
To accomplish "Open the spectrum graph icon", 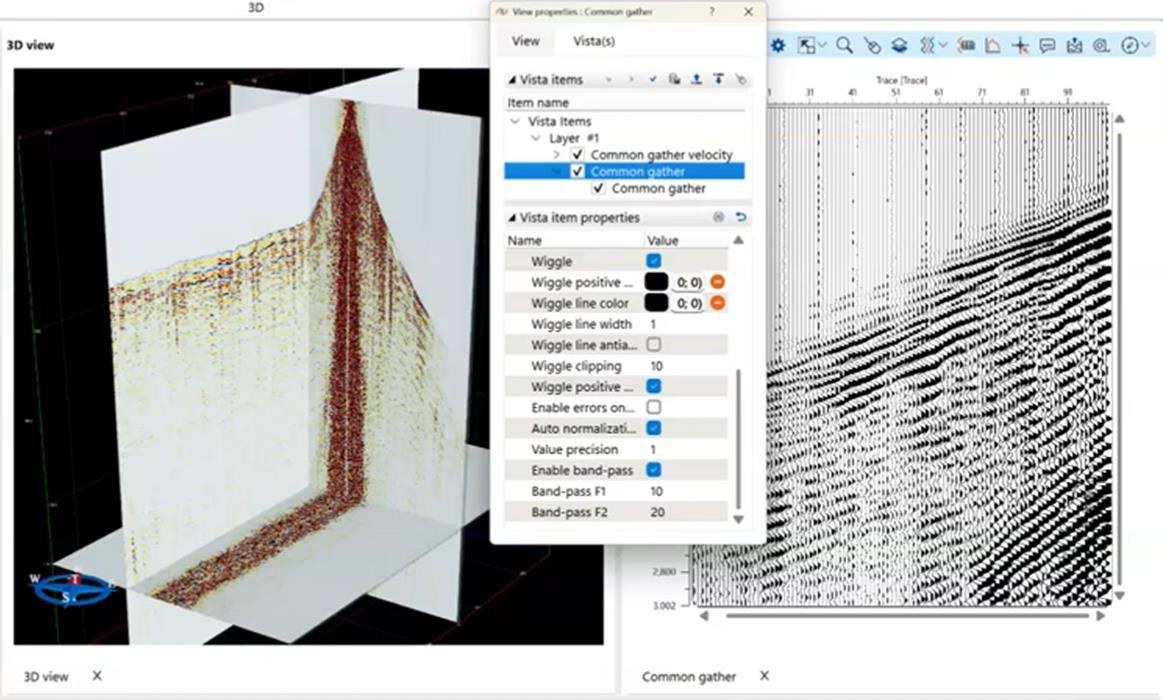I will coord(992,46).
